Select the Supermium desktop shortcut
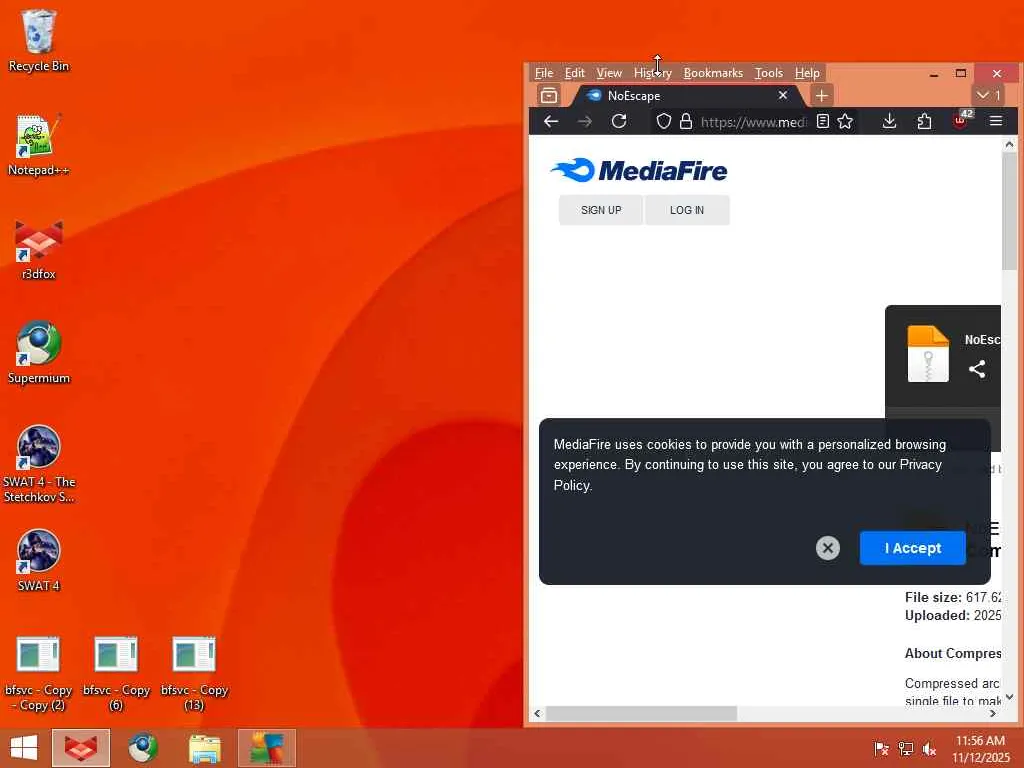The width and height of the screenshot is (1024, 768). pos(39,353)
